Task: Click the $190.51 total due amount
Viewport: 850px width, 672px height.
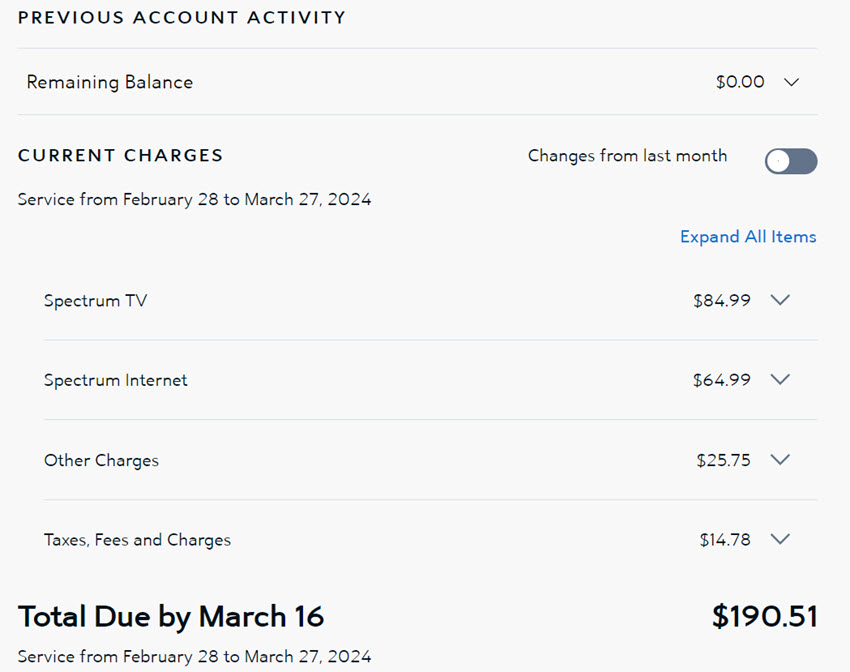Action: tap(764, 616)
